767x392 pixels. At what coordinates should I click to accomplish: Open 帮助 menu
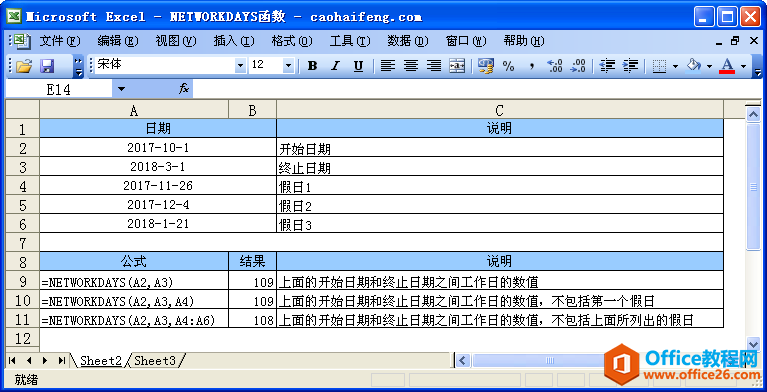[x=524, y=41]
